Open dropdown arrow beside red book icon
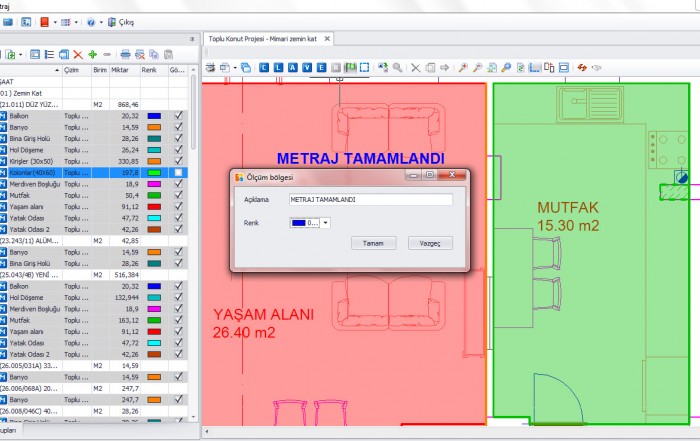The image size is (700, 441). (53, 21)
